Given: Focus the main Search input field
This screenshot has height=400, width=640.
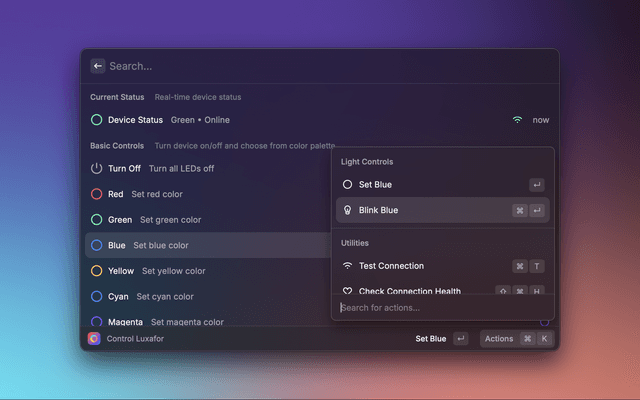Looking at the screenshot, I should point(300,66).
